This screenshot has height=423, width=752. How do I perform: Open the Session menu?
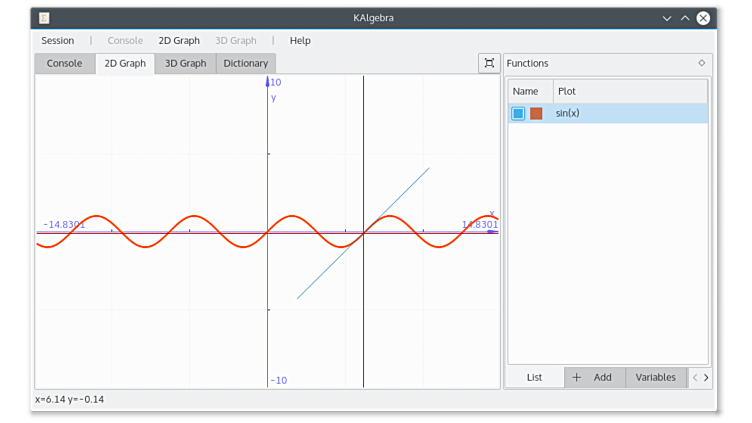(x=57, y=41)
